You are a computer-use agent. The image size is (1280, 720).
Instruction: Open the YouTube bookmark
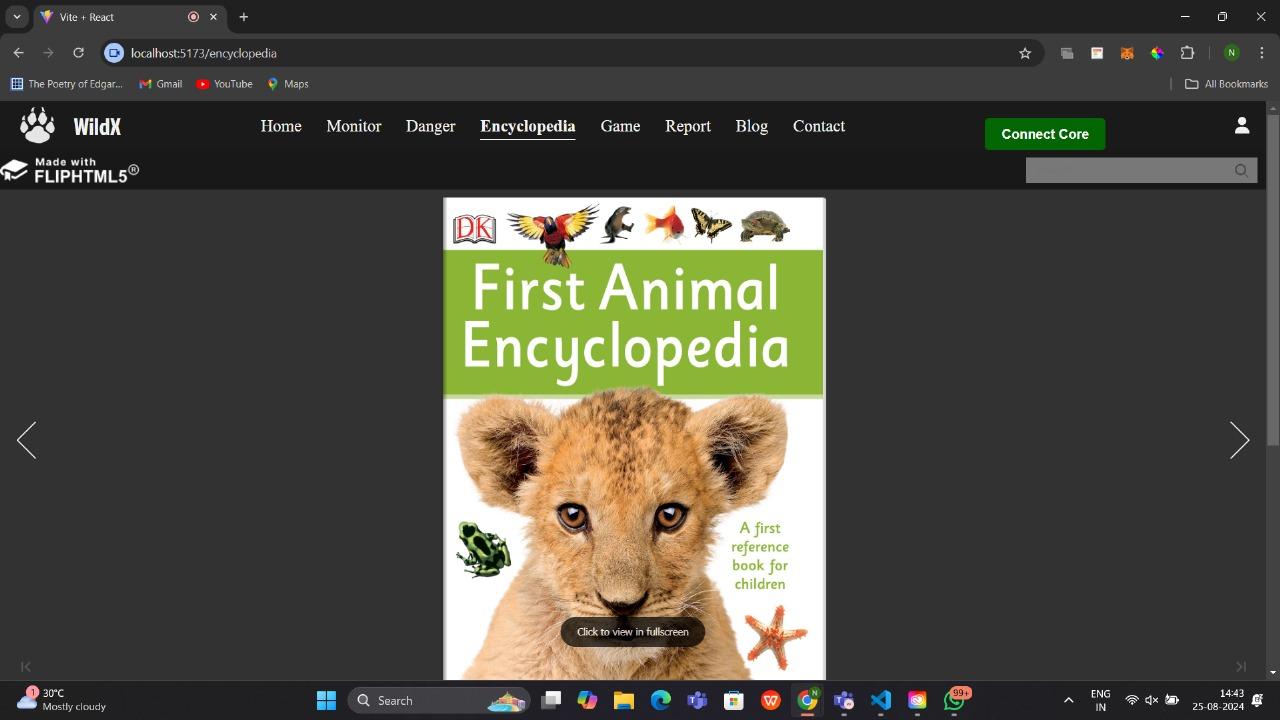(x=224, y=84)
